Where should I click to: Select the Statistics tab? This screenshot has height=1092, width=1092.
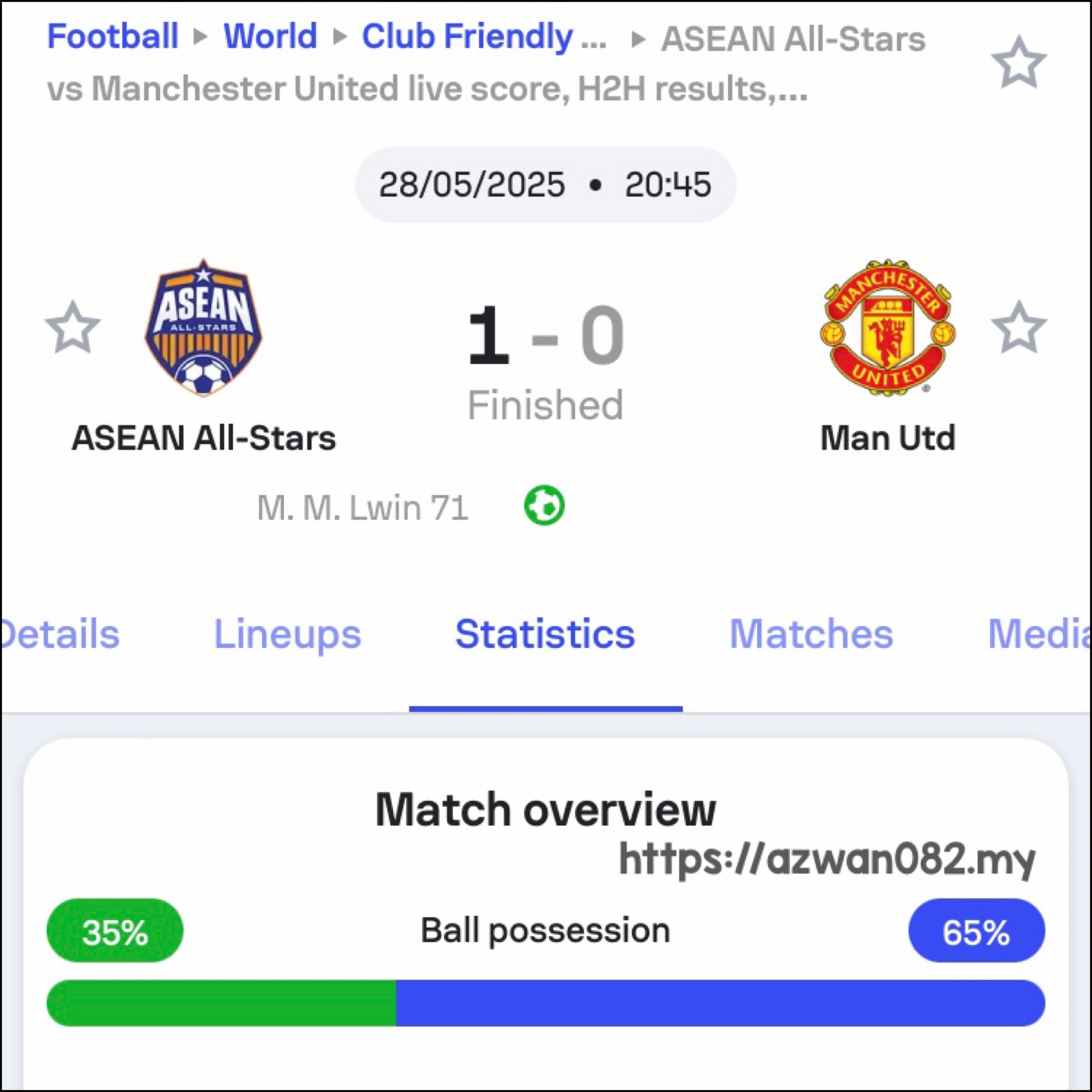545,635
